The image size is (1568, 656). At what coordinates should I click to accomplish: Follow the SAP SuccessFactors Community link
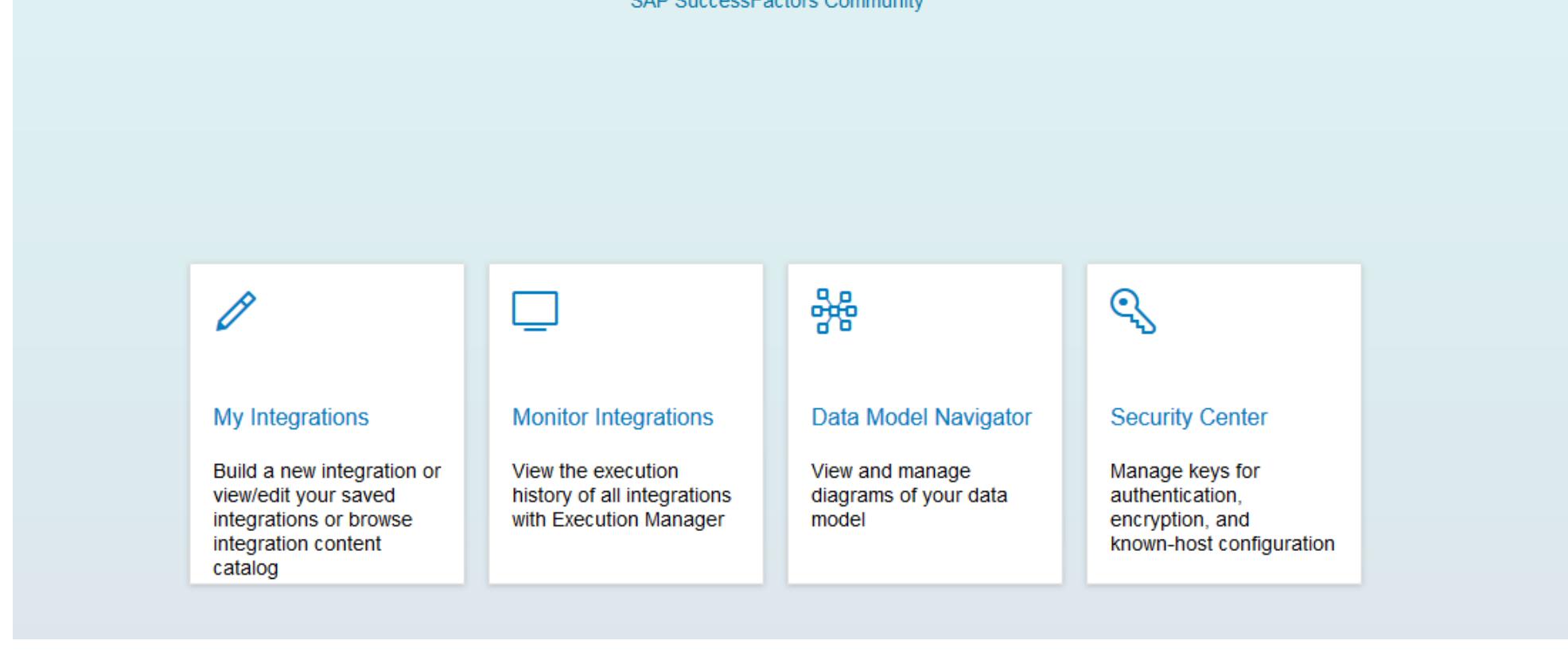776,4
